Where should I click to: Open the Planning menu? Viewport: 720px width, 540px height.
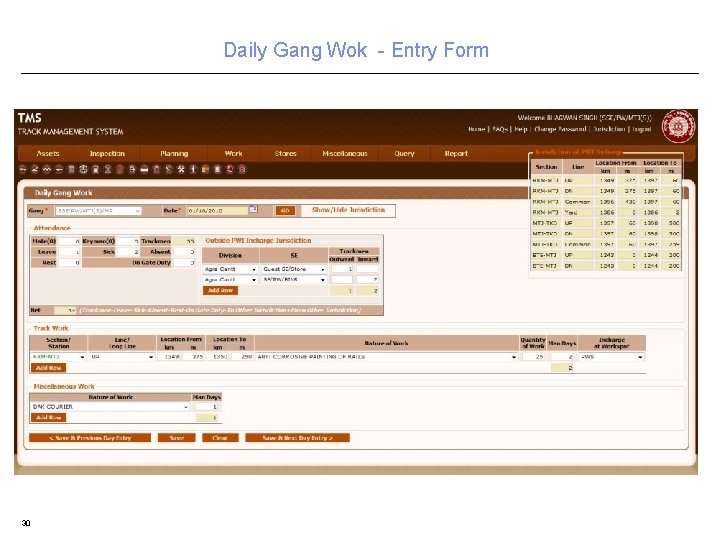coord(174,153)
